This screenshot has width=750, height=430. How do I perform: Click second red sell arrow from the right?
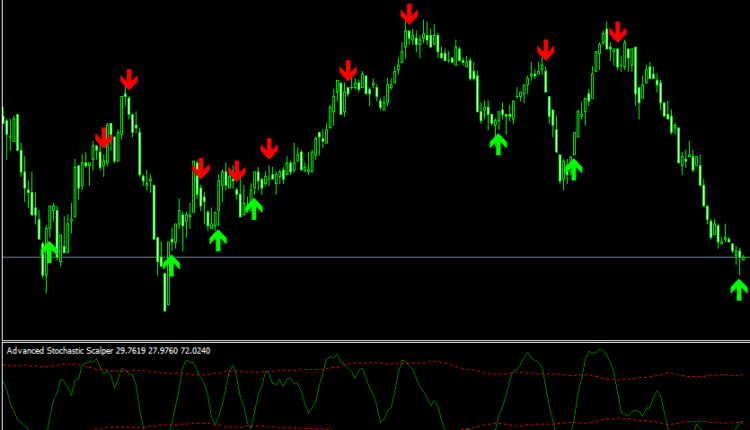[545, 50]
